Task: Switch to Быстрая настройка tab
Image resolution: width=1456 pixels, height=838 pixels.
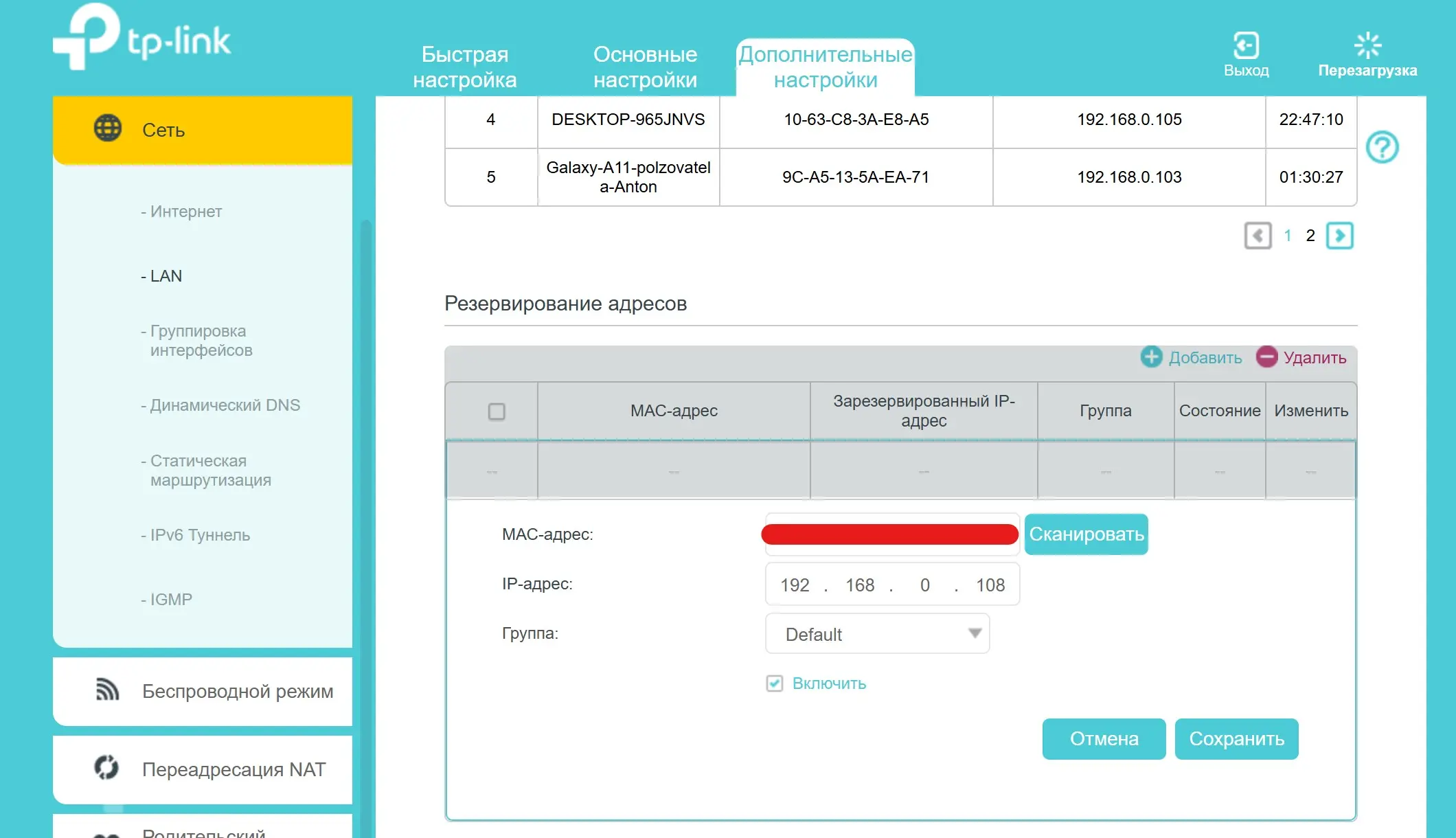Action: tap(464, 67)
